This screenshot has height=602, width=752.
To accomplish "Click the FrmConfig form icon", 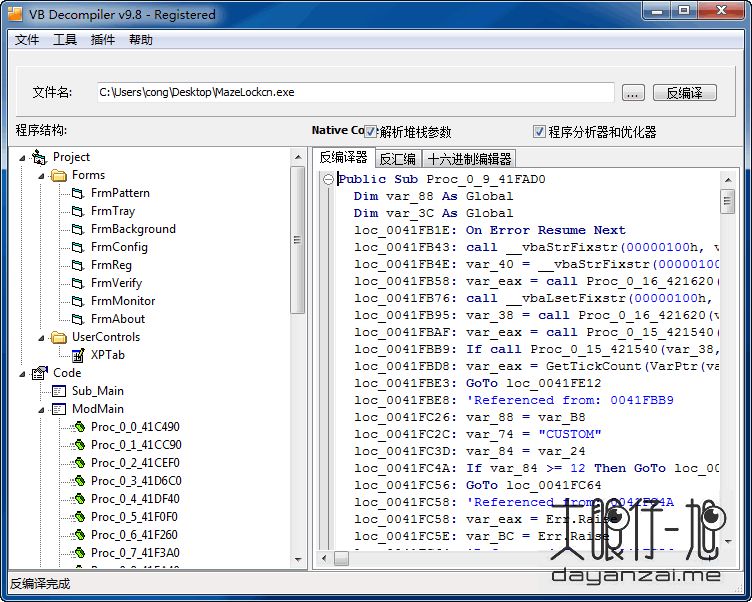I will coord(78,247).
